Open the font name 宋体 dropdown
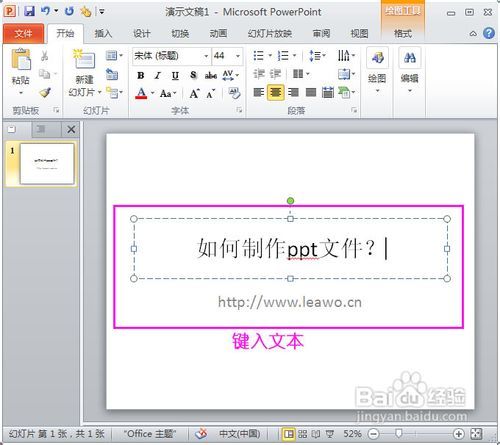The height and width of the screenshot is (445, 500). [x=206, y=56]
